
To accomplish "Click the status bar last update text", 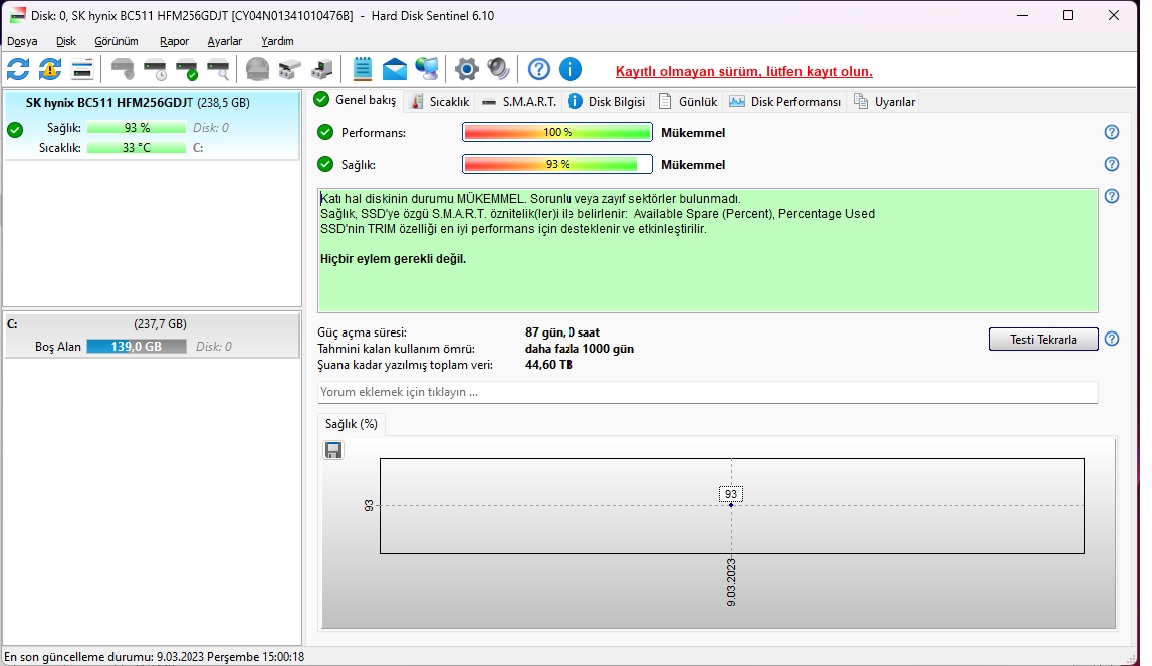I will (x=154, y=656).
